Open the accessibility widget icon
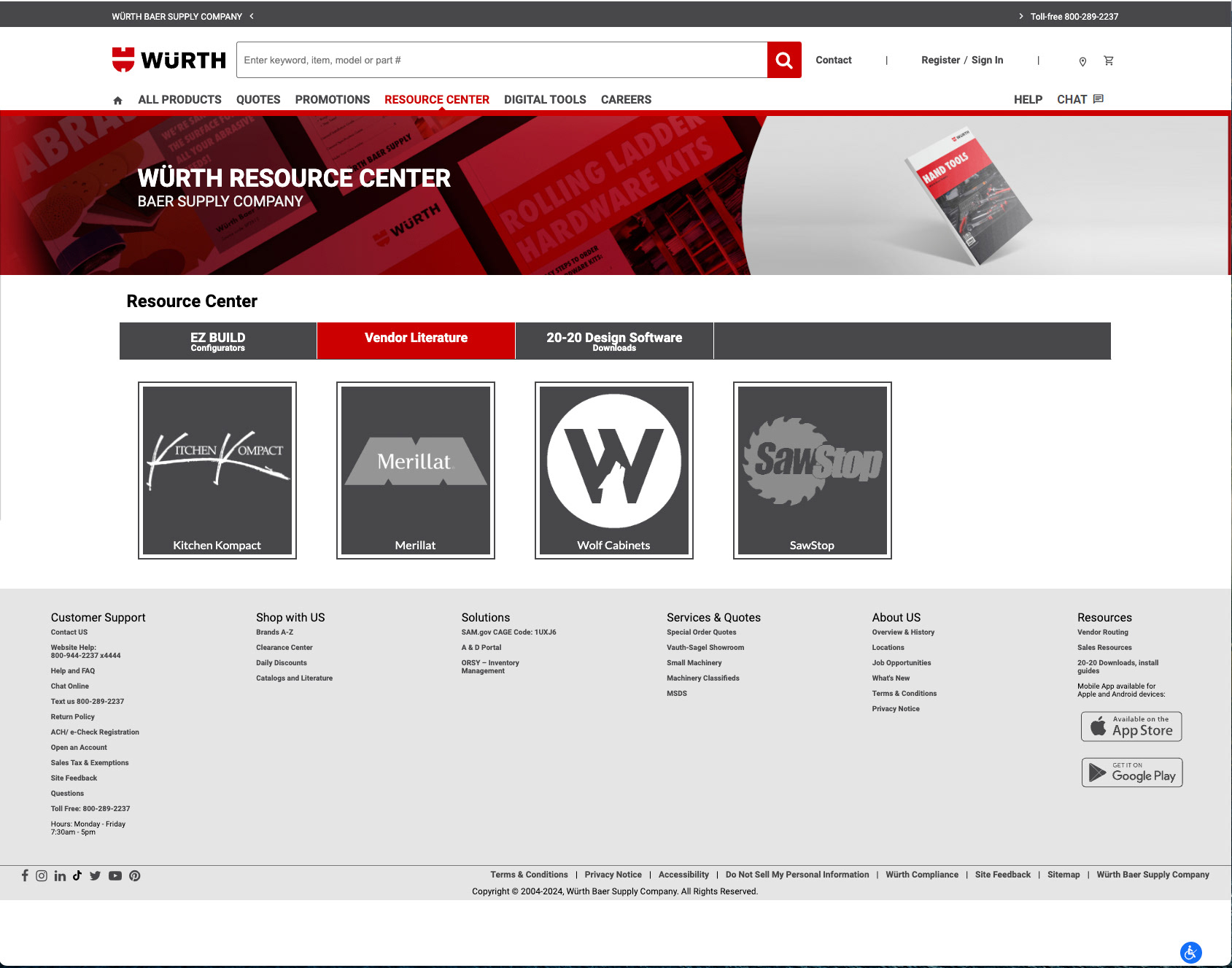Screen dimensions: 1232x968 pos(1190,952)
